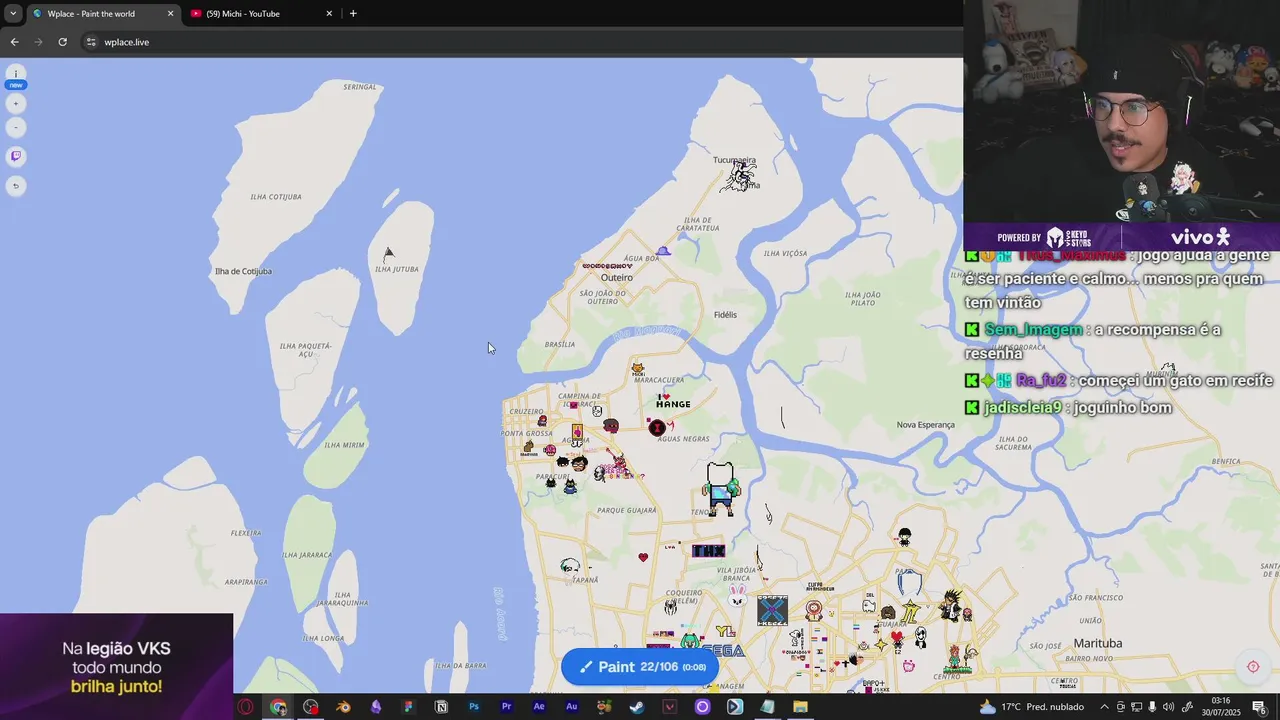Click the Nova Esperança map label

click(926, 425)
